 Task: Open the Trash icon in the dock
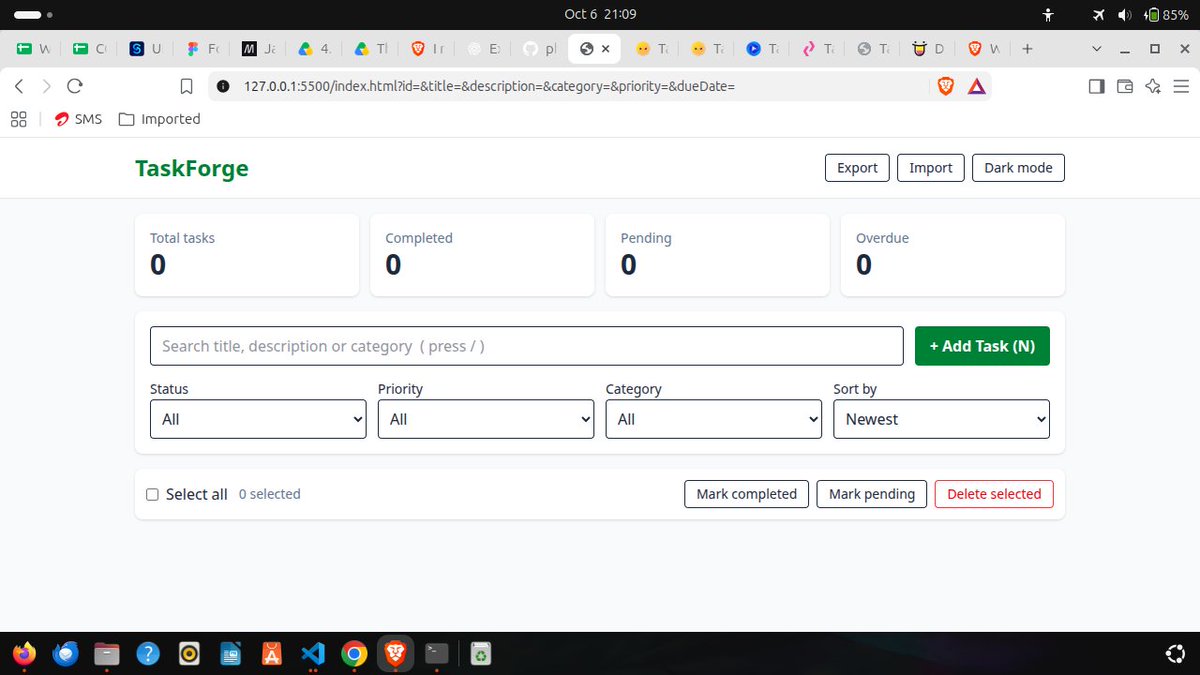point(481,654)
